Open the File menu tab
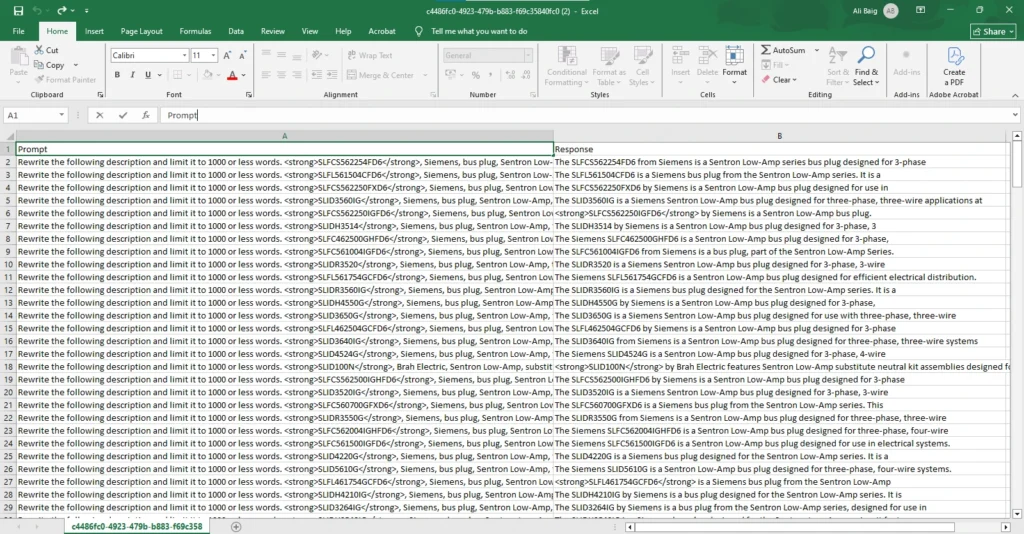The width and height of the screenshot is (1024, 534). [18, 31]
